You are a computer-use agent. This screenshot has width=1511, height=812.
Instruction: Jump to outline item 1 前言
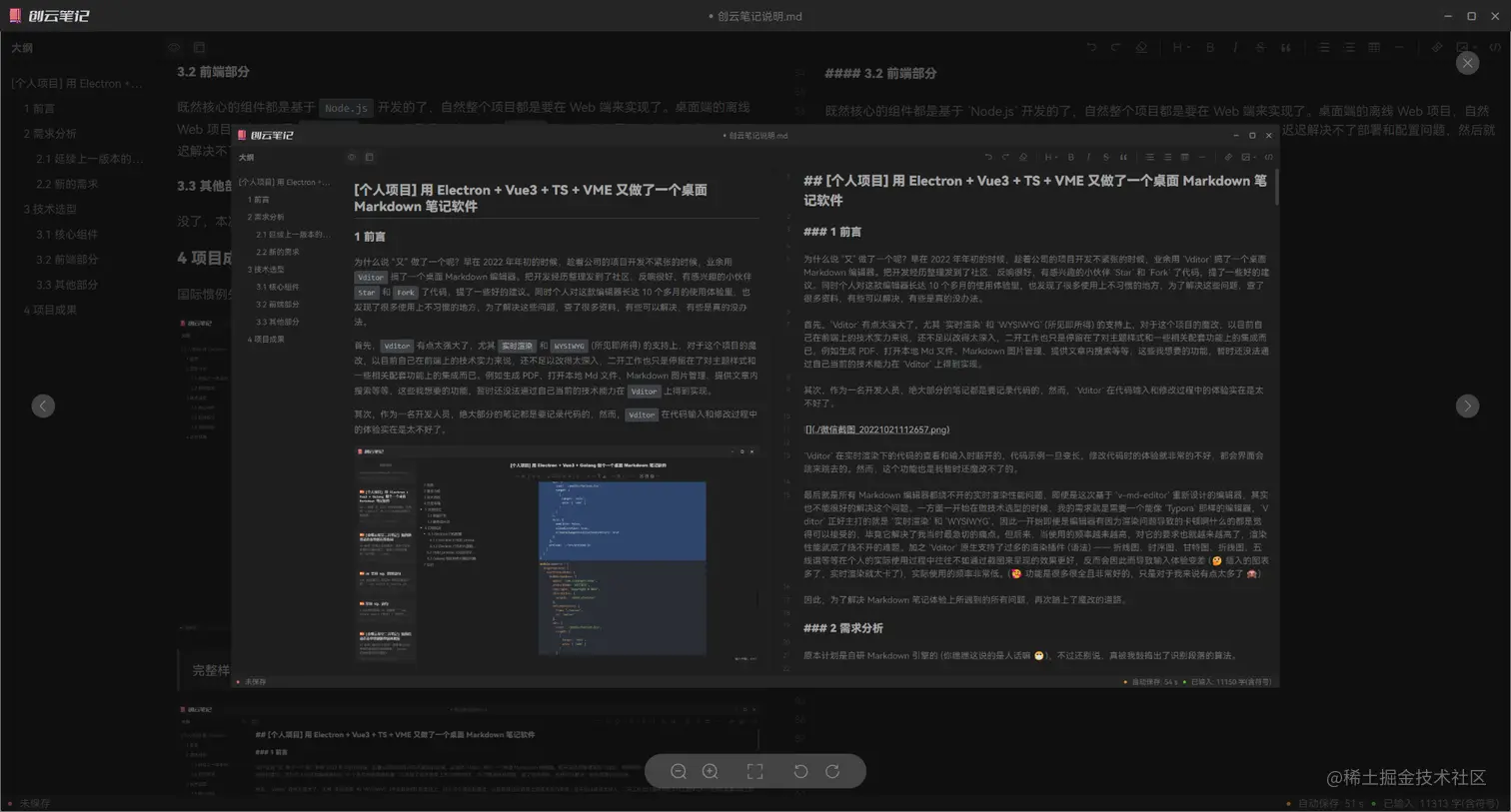[x=40, y=109]
